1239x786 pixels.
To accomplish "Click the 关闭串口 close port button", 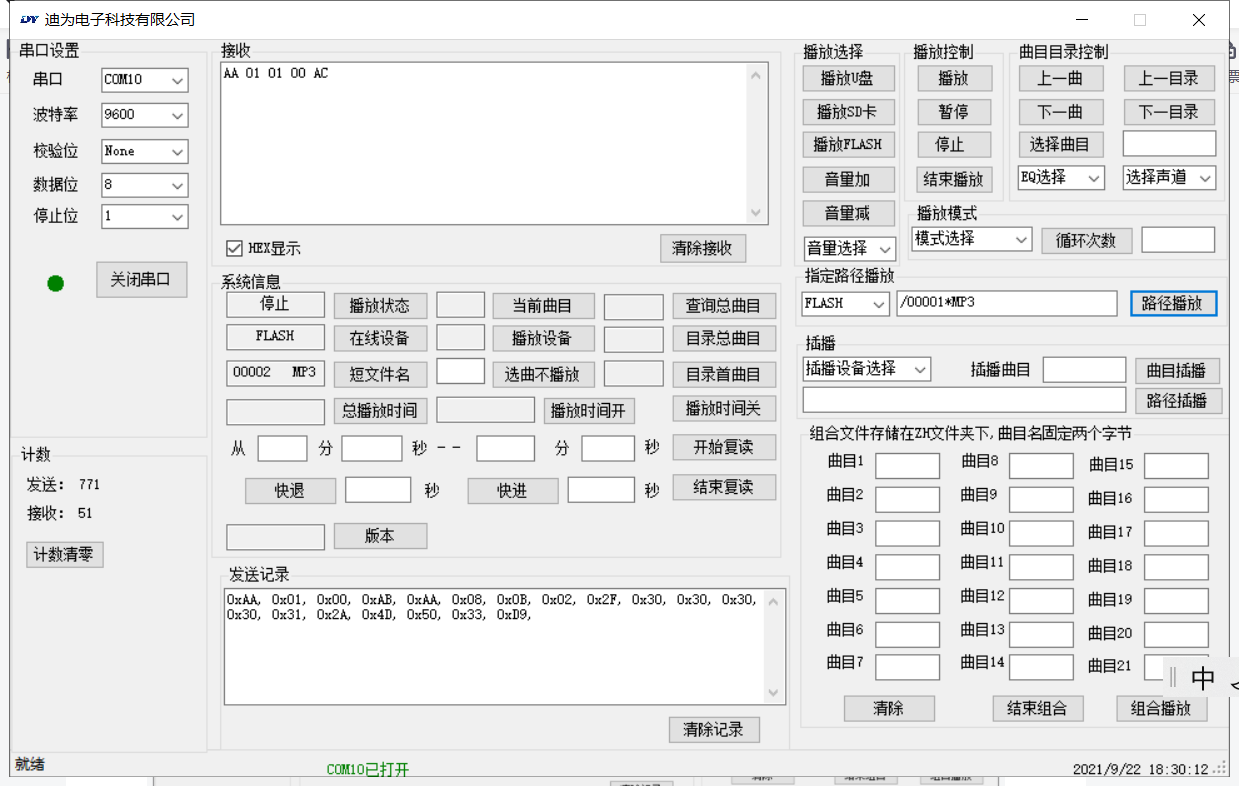I will pos(141,279).
